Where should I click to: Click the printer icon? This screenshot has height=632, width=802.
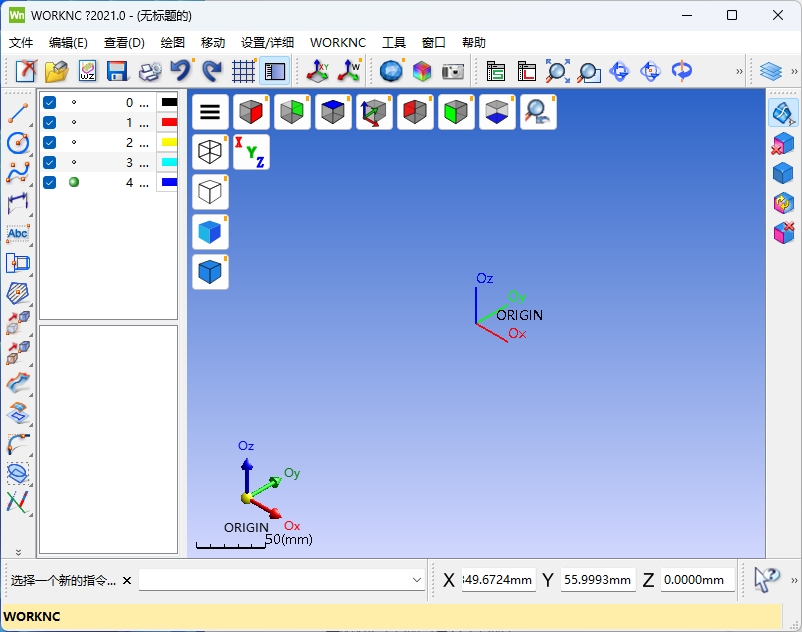click(x=149, y=71)
